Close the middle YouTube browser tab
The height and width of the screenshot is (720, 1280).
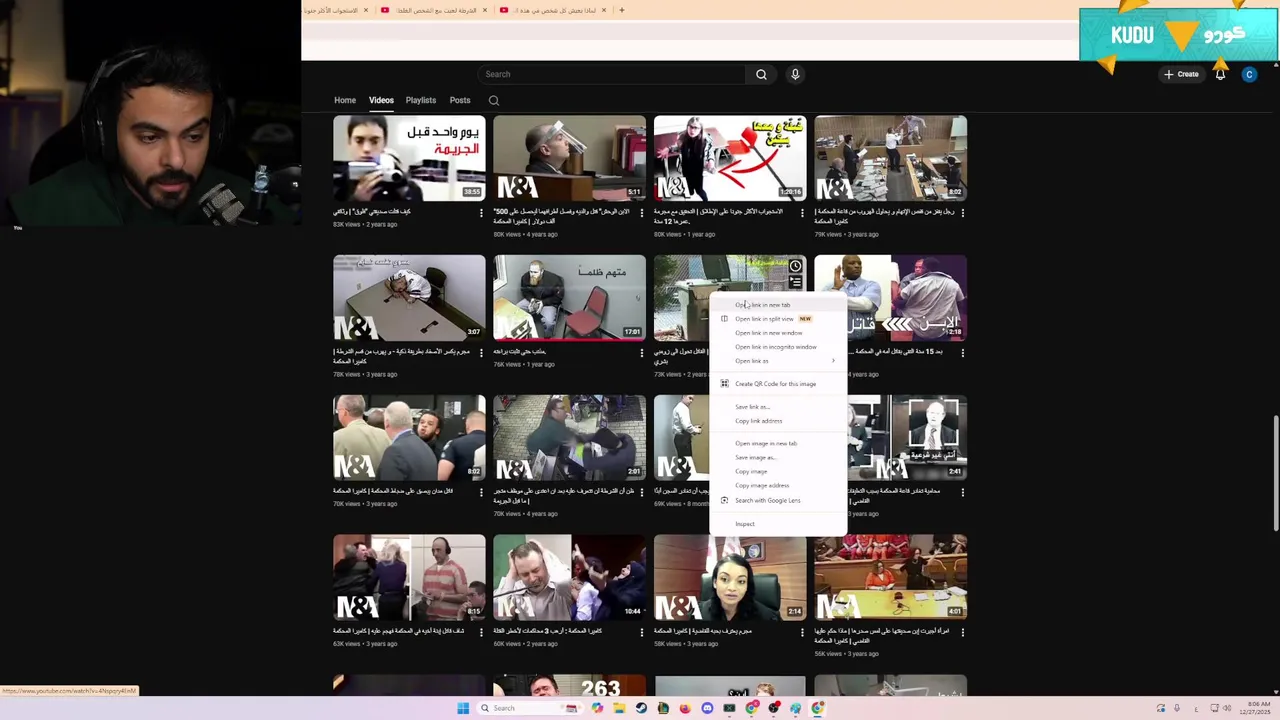click(x=485, y=10)
